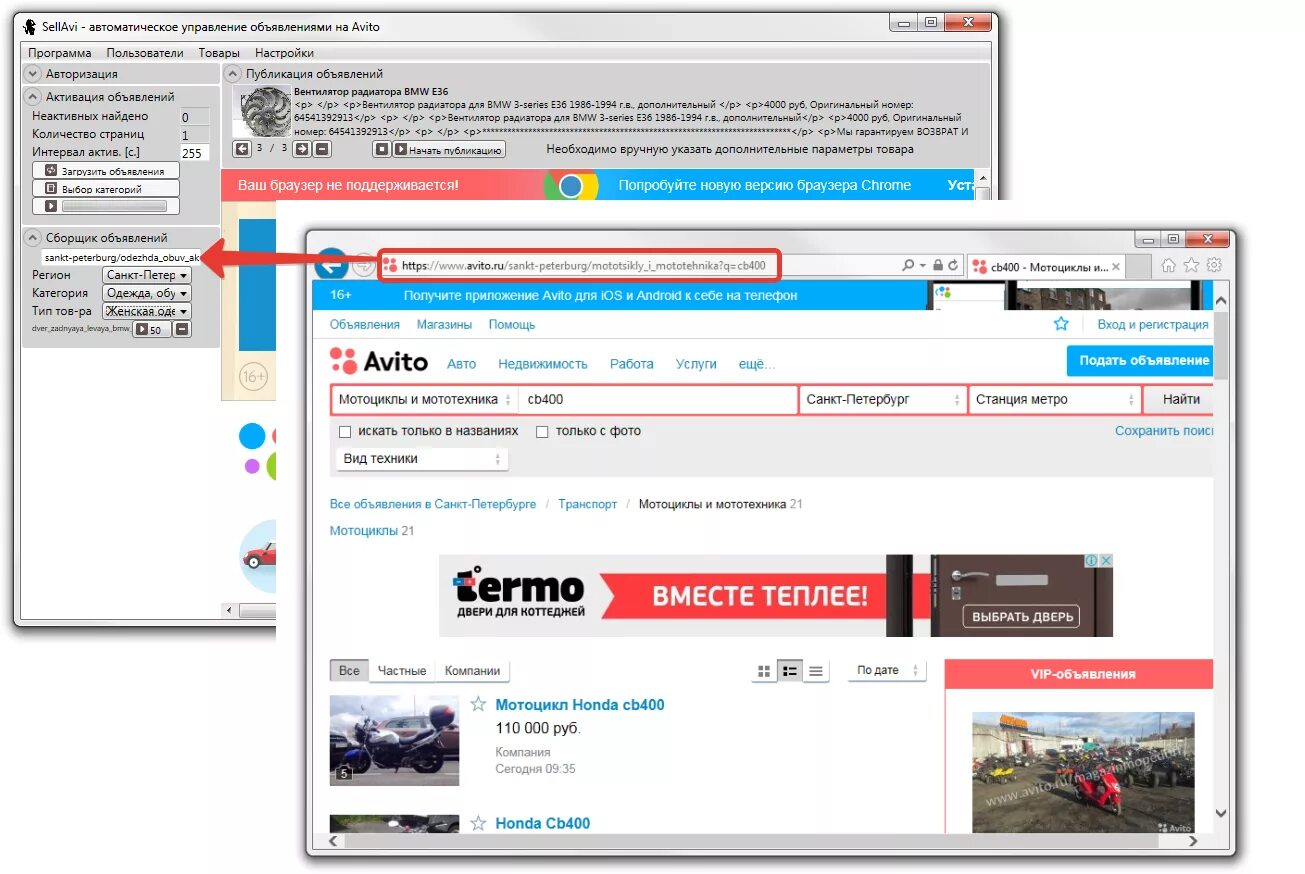Open the Пользователи menu
1305x874 pixels.
145,53
